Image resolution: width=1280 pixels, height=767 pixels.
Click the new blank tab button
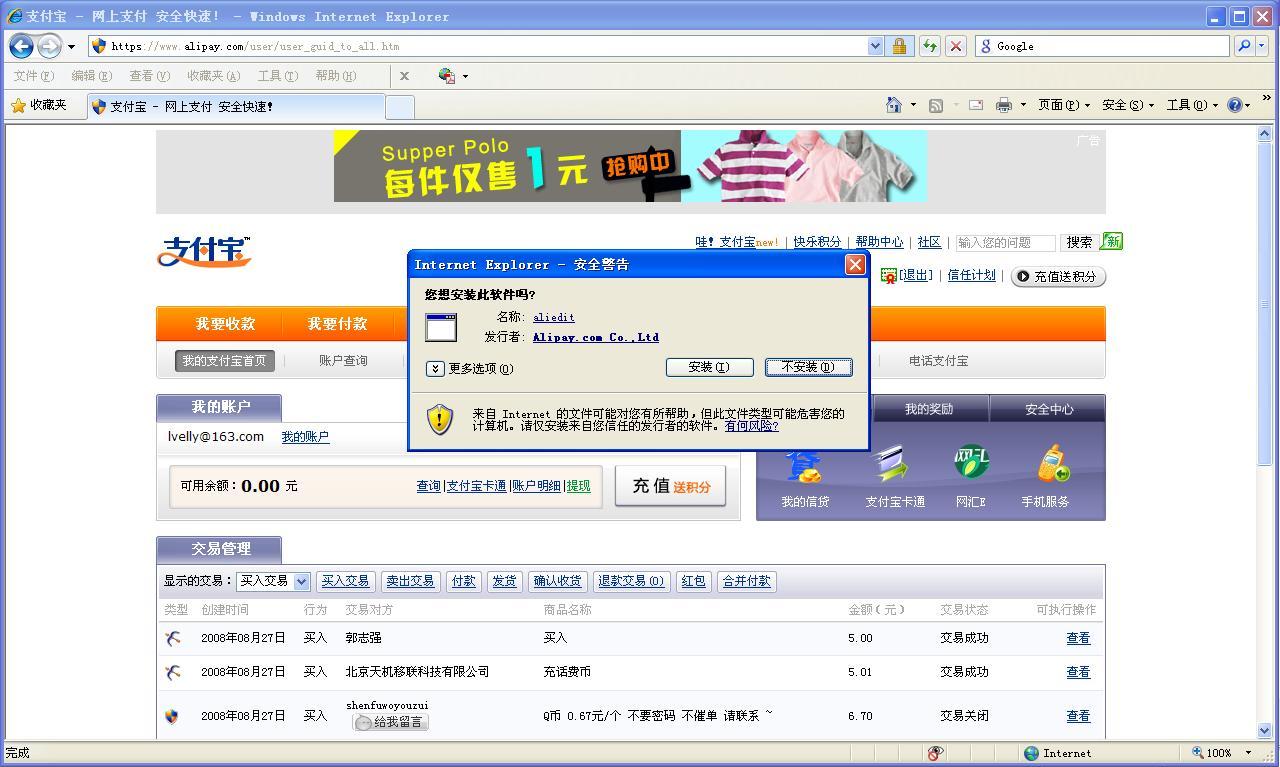400,107
